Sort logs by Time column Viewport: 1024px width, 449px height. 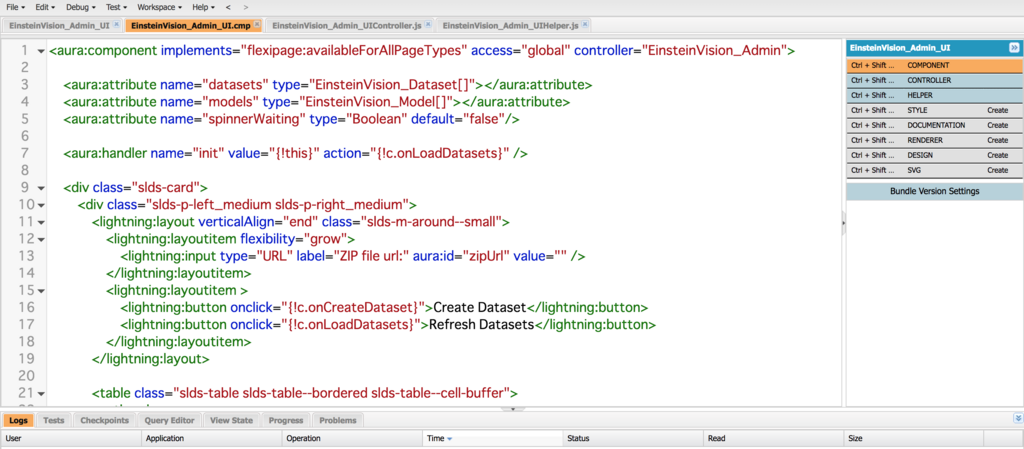(492, 439)
